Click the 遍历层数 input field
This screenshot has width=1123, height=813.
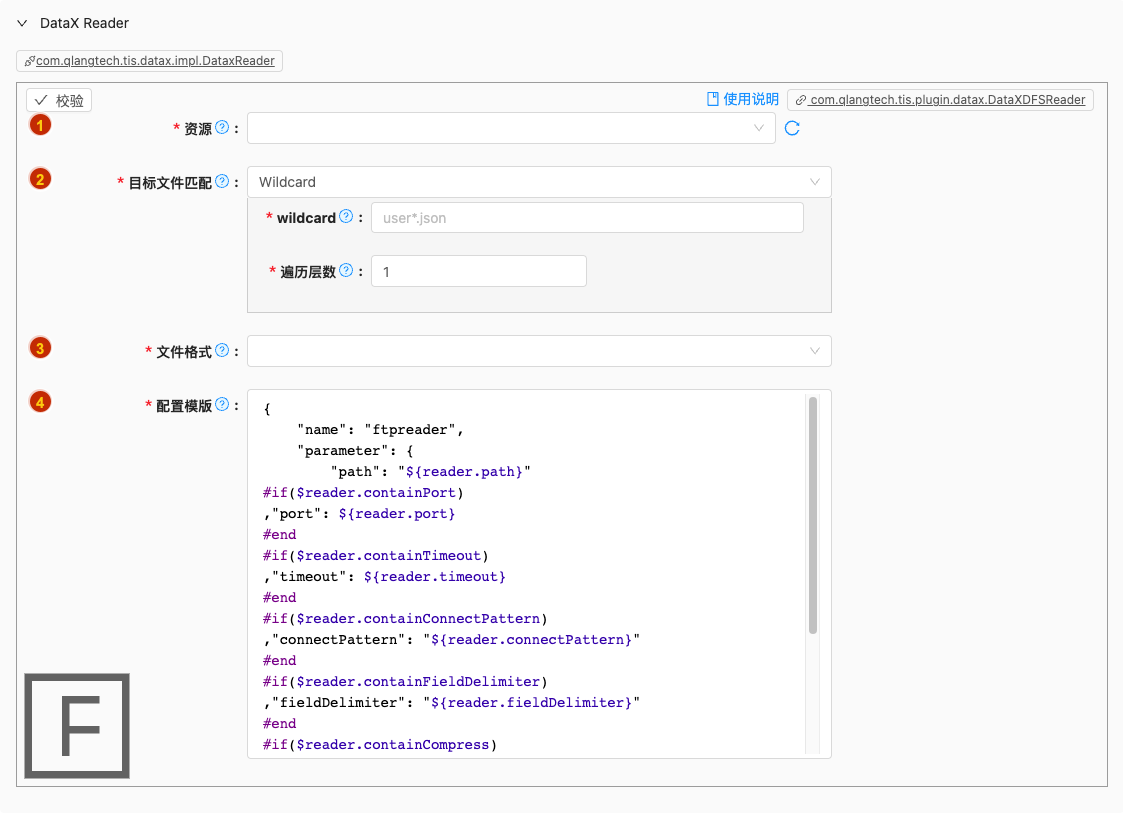pyautogui.click(x=478, y=272)
